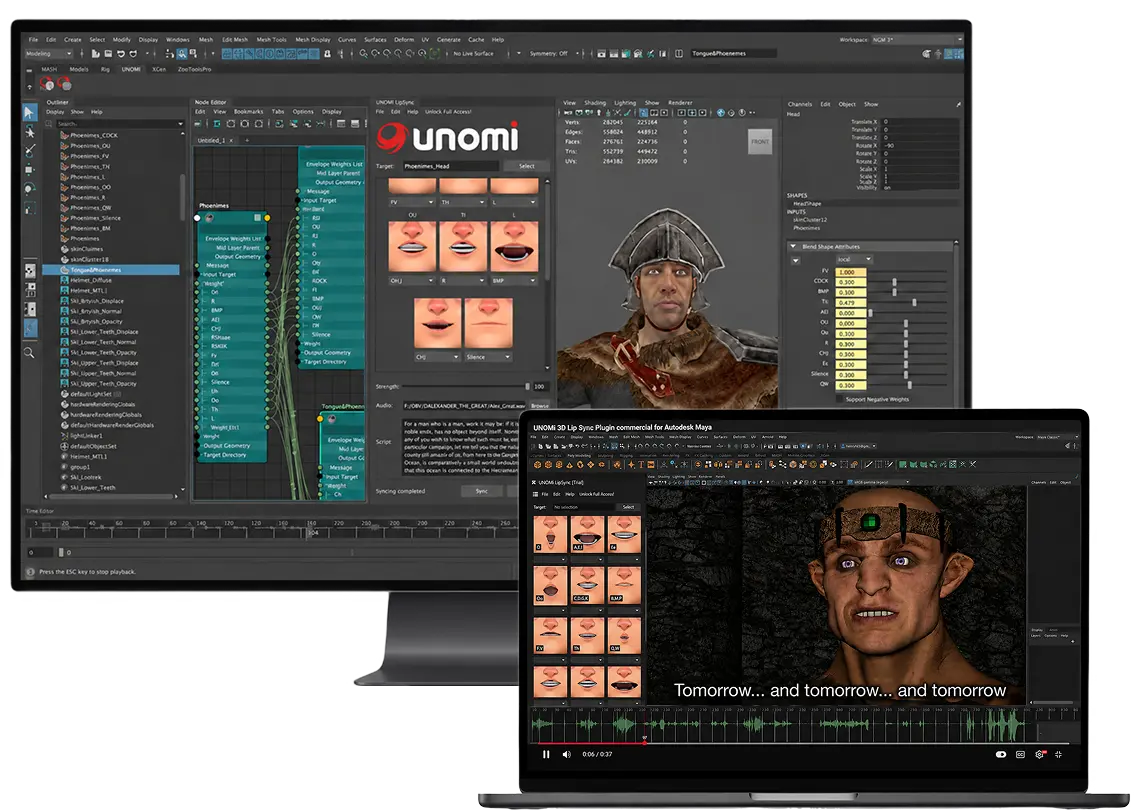Toggle autoplay switch on laptop video player
The height and width of the screenshot is (810, 1138).
[x=1001, y=754]
